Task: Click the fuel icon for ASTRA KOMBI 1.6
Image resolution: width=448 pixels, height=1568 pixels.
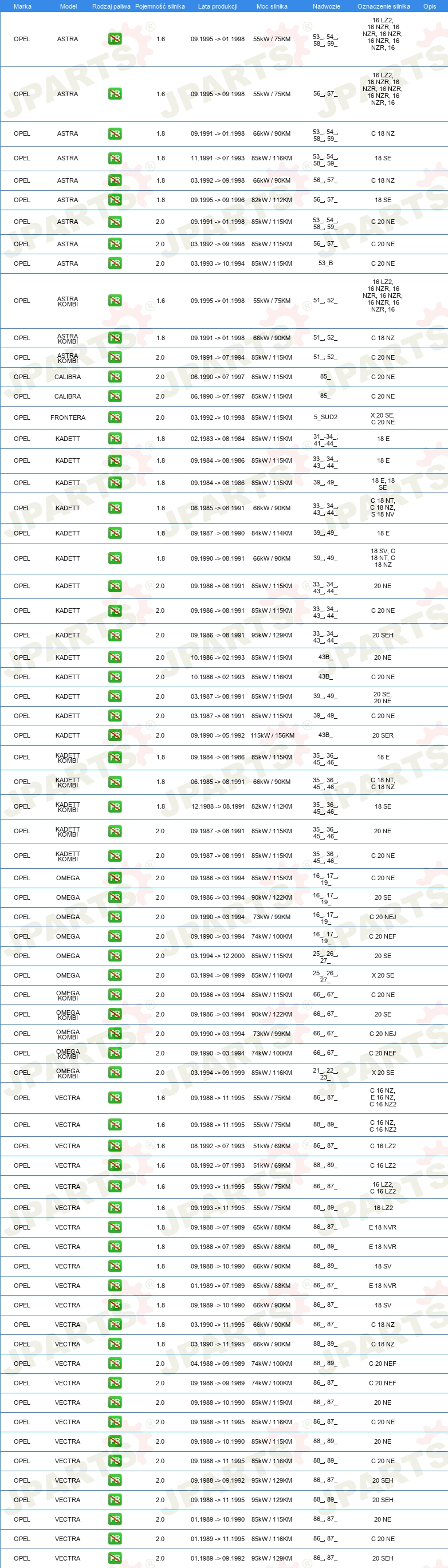Action: [x=115, y=301]
